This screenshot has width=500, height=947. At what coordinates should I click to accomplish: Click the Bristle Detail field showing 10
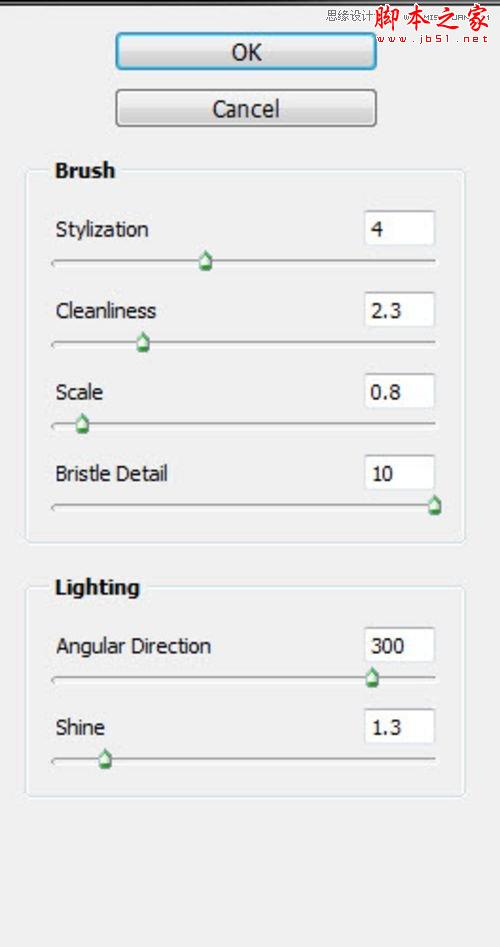click(x=399, y=473)
